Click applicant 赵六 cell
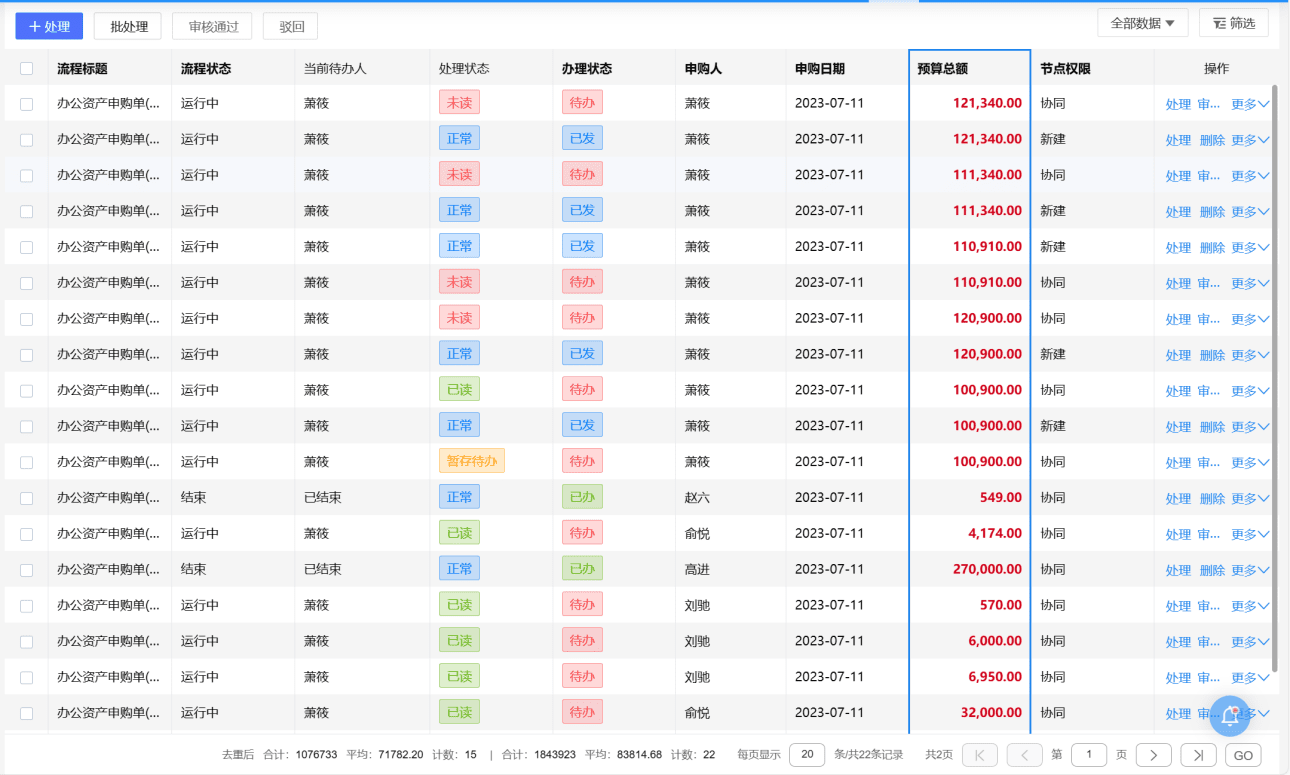The width and height of the screenshot is (1290, 775). click(697, 498)
